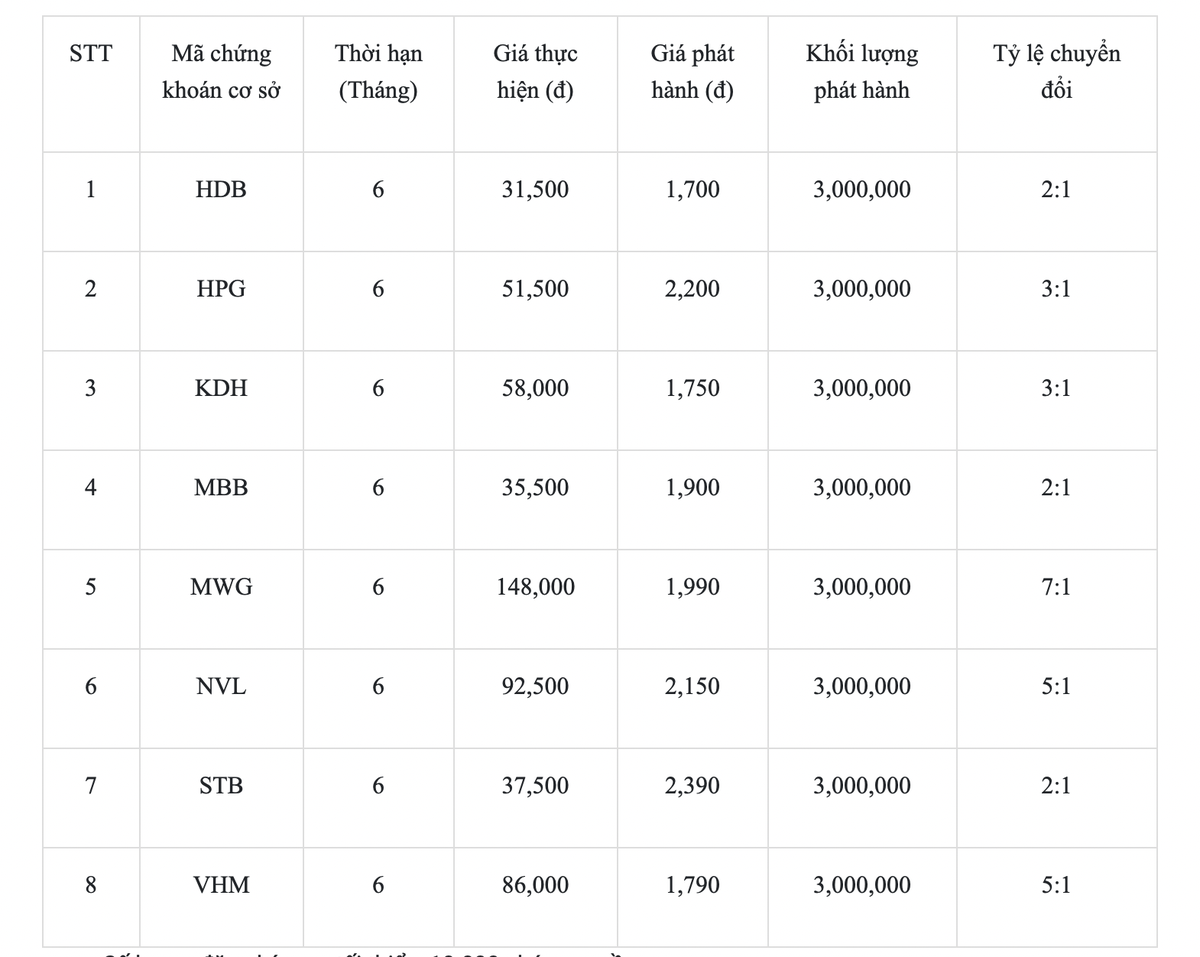The height and width of the screenshot is (957, 1200).
Task: Select the VHM code cell
Action: pyautogui.click(x=221, y=885)
